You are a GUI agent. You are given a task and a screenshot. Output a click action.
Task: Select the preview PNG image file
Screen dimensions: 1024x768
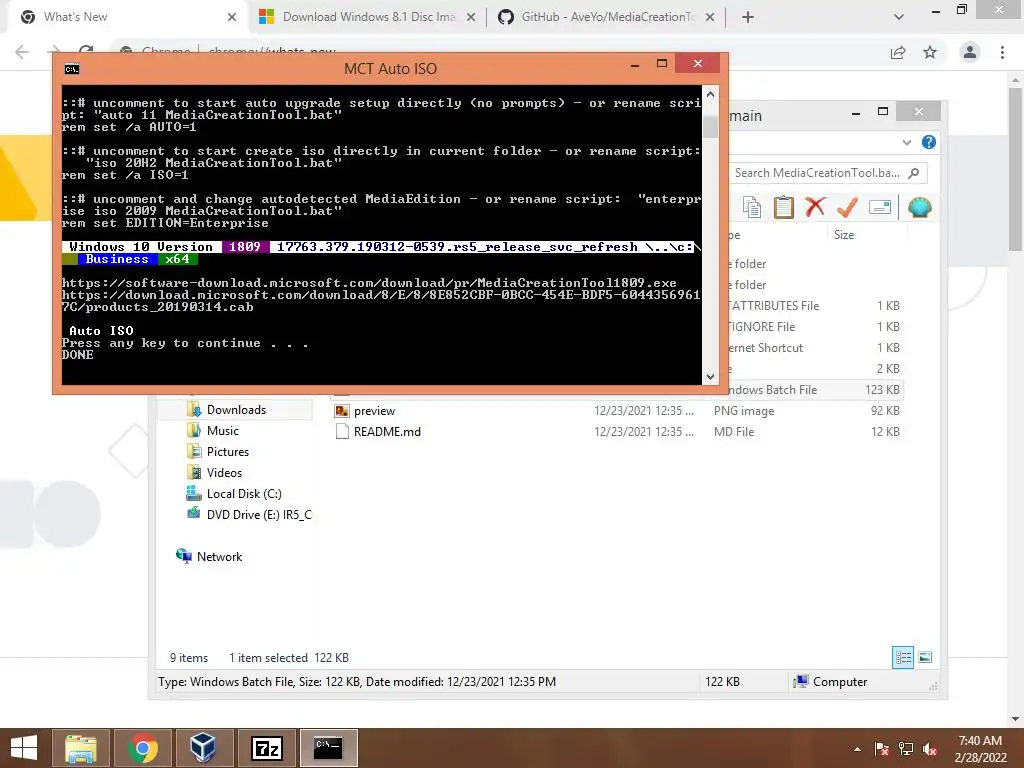374,411
